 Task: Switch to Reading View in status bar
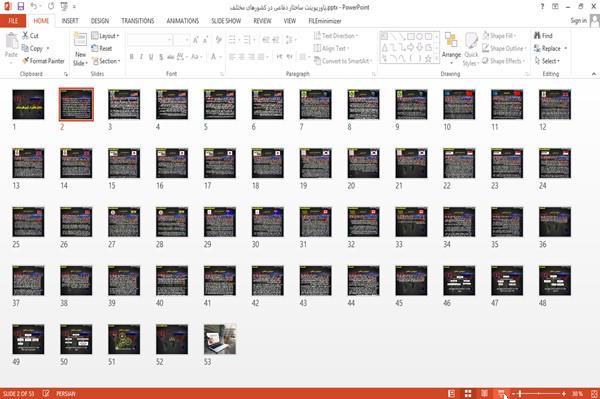coord(484,393)
